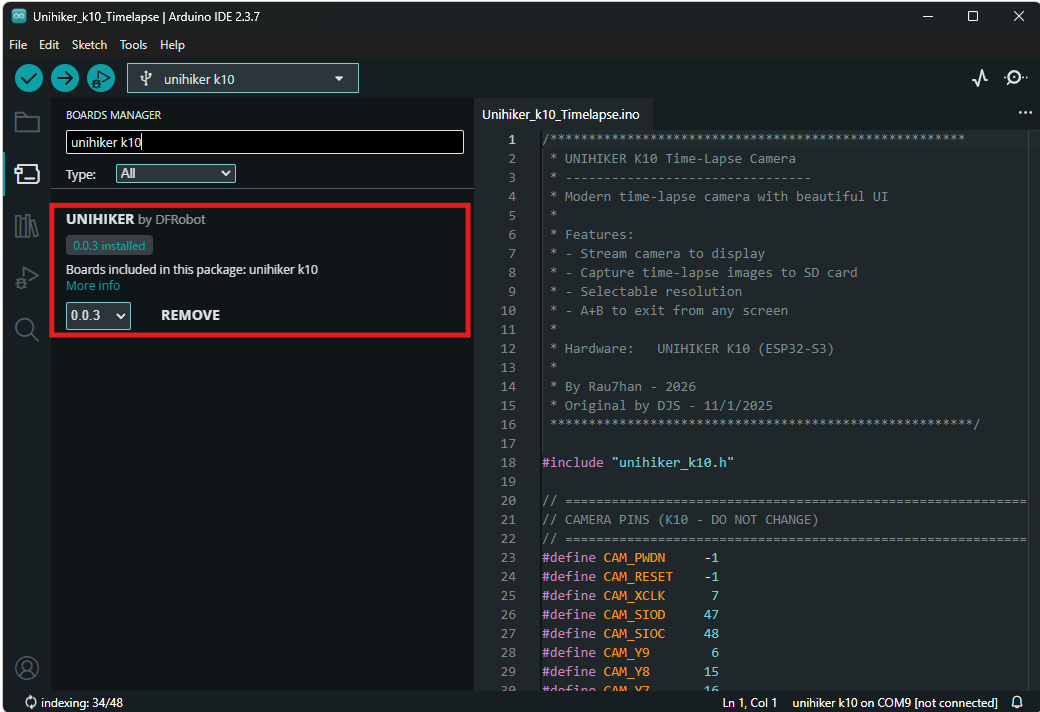
Task: Click the '#define CAM_SIOC' code line
Action: click(630, 634)
